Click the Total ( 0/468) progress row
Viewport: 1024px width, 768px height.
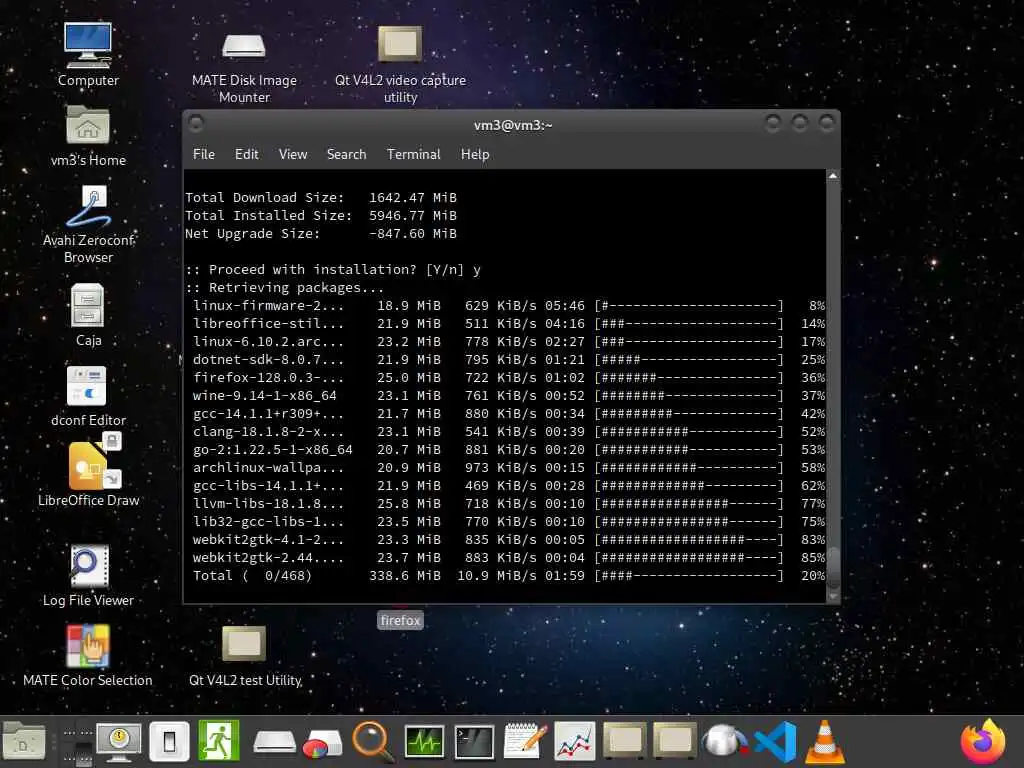pyautogui.click(x=509, y=576)
